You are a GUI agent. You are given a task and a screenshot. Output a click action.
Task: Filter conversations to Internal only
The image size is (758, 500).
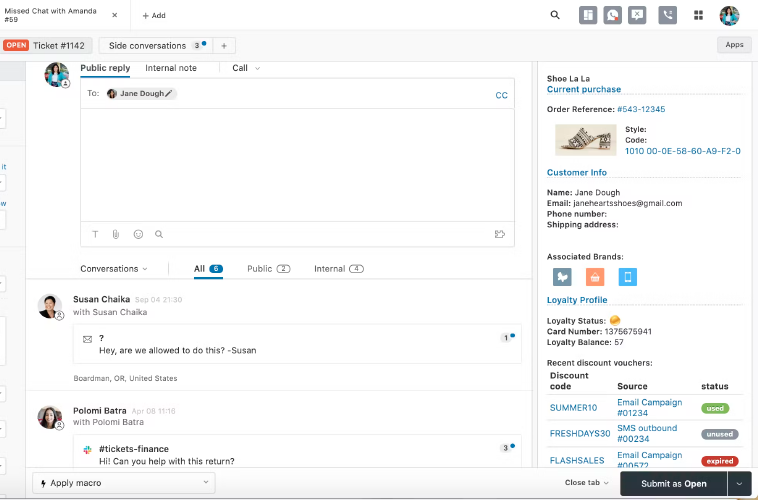click(x=338, y=269)
